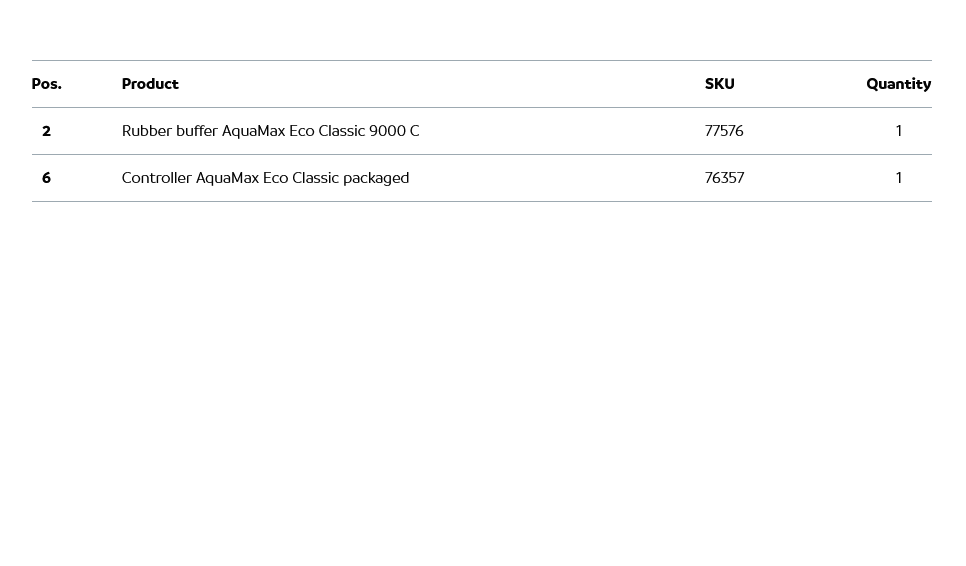This screenshot has width=966, height=566.
Task: Open the Rubber buffer AquaMax Eco Classic product
Action: coord(270,131)
